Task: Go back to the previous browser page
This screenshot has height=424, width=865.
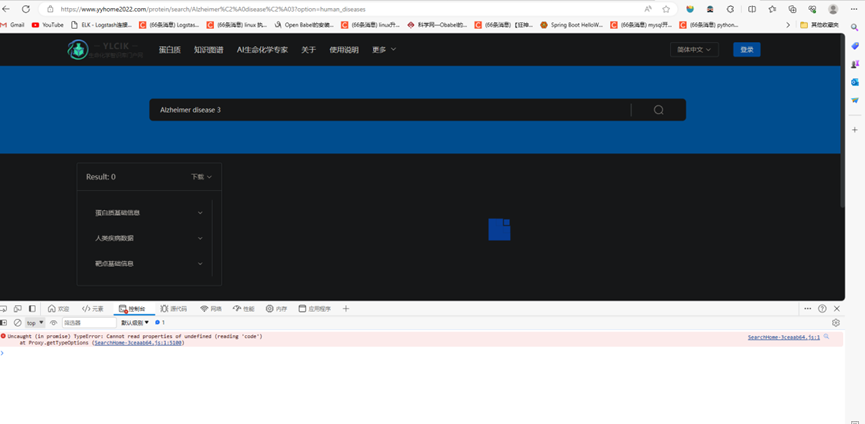Action: click(x=6, y=9)
